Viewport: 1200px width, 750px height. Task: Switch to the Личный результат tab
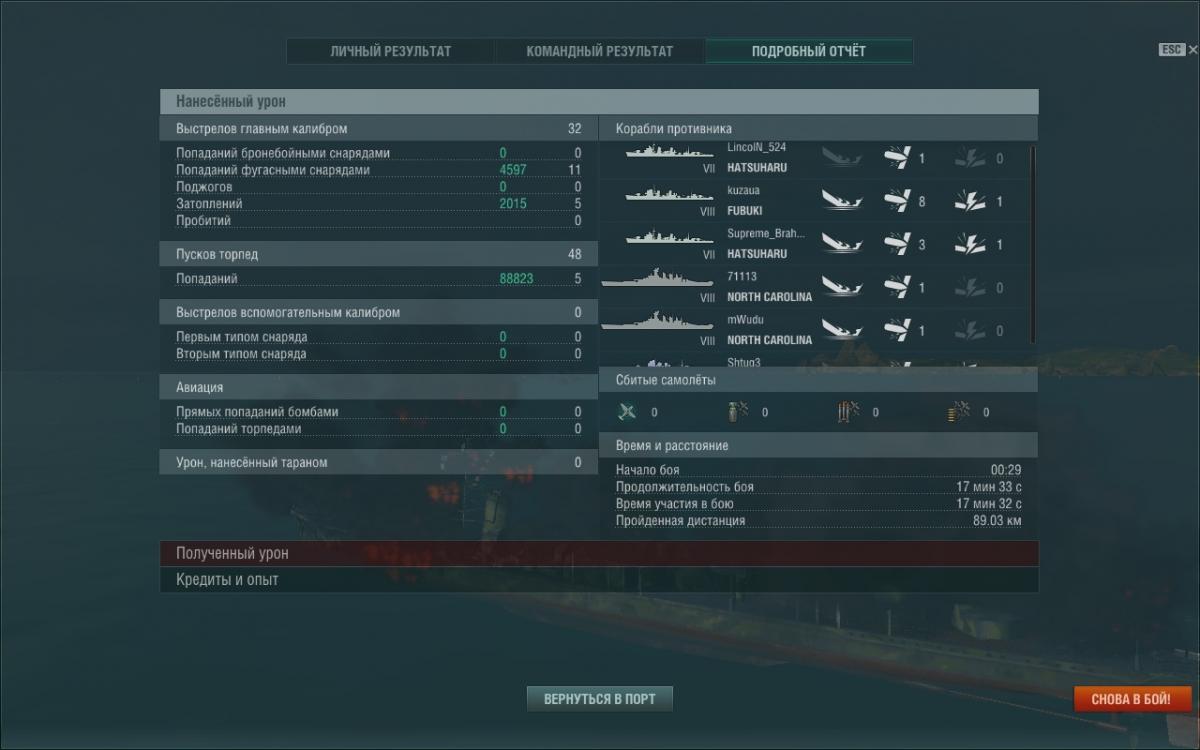[390, 51]
